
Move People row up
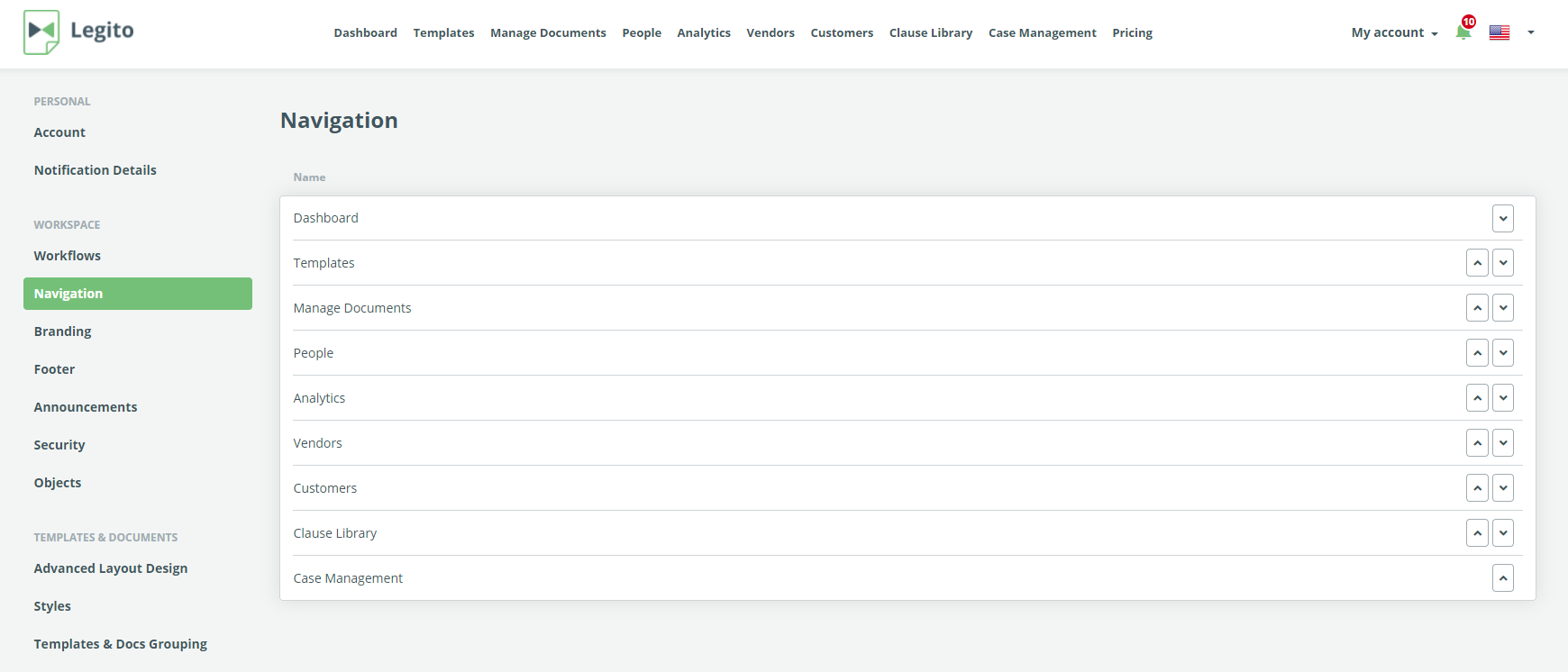pyautogui.click(x=1477, y=353)
